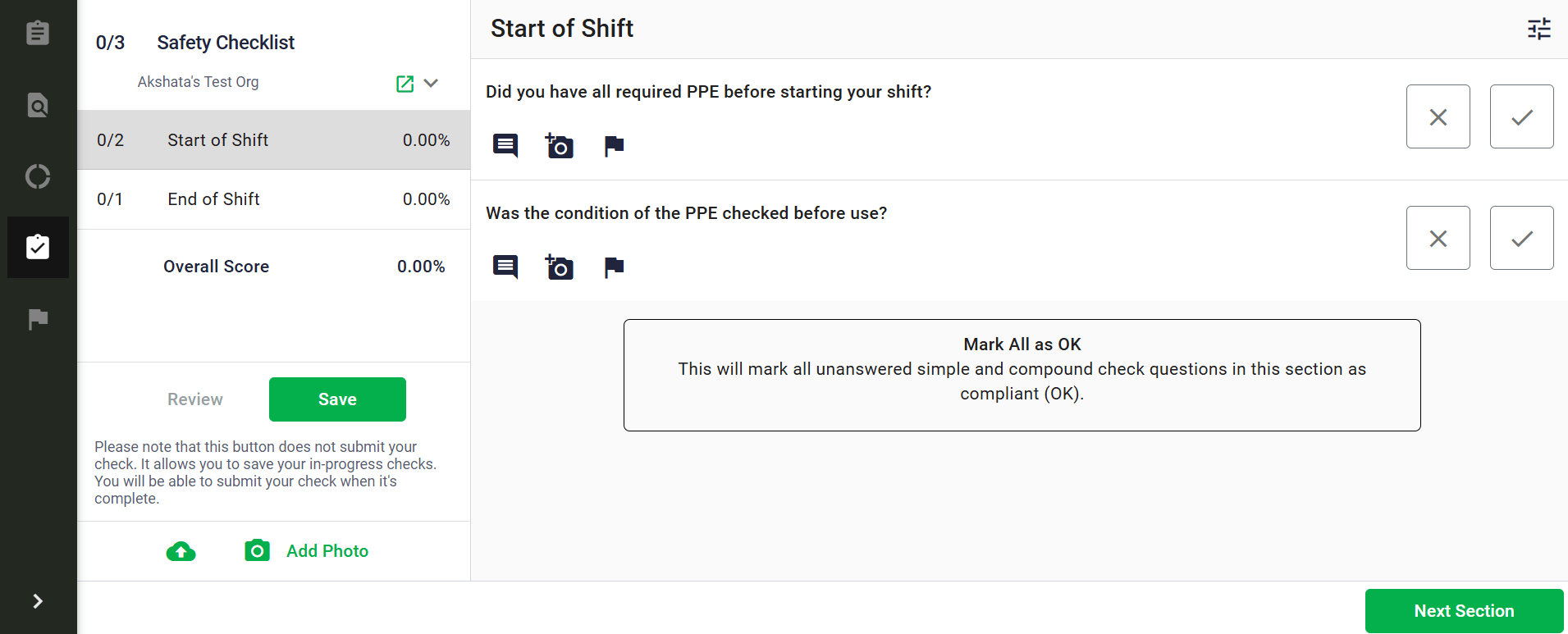Go to the Next Section

[x=1464, y=611]
